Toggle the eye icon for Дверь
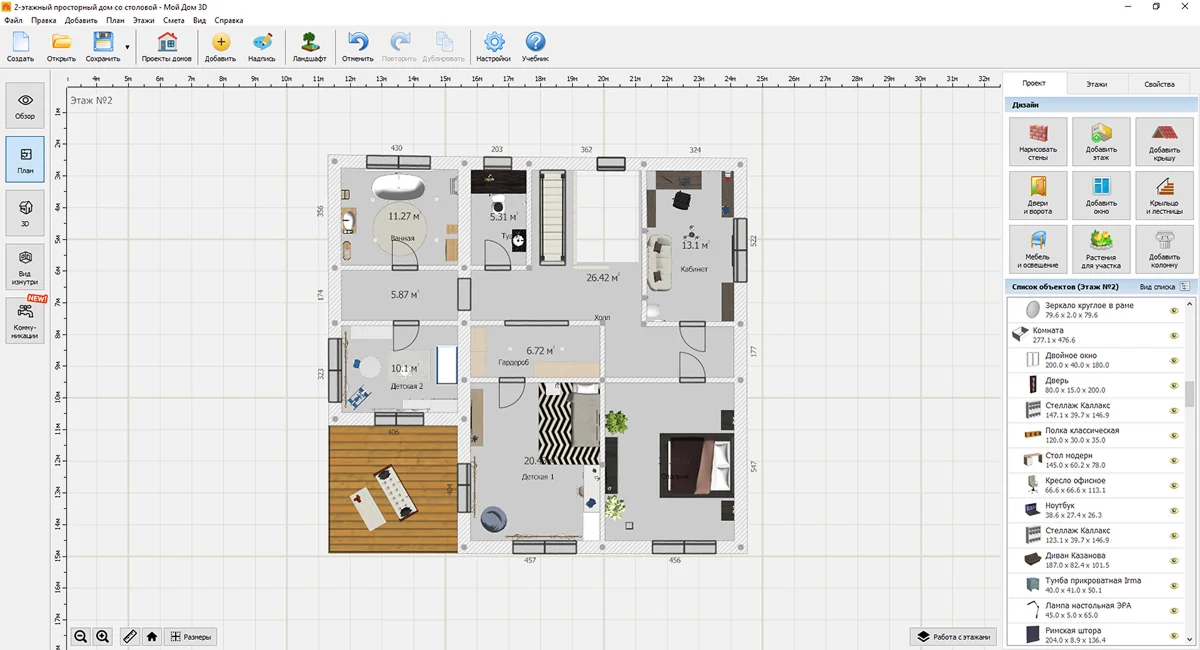 [x=1174, y=385]
